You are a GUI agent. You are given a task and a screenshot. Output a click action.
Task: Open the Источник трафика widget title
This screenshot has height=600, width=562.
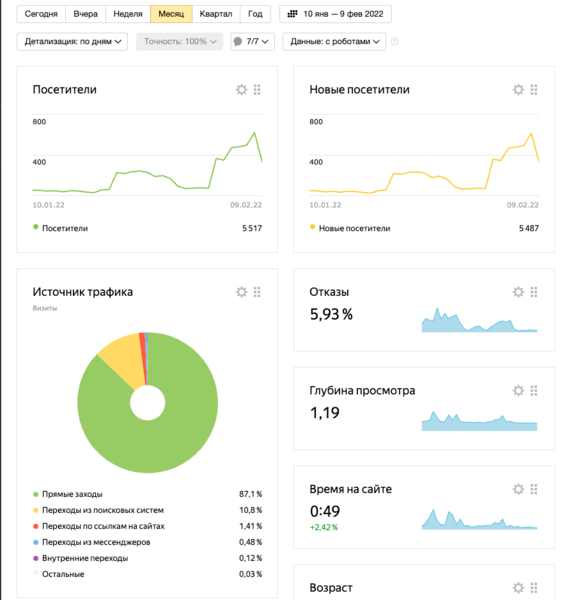[83, 292]
